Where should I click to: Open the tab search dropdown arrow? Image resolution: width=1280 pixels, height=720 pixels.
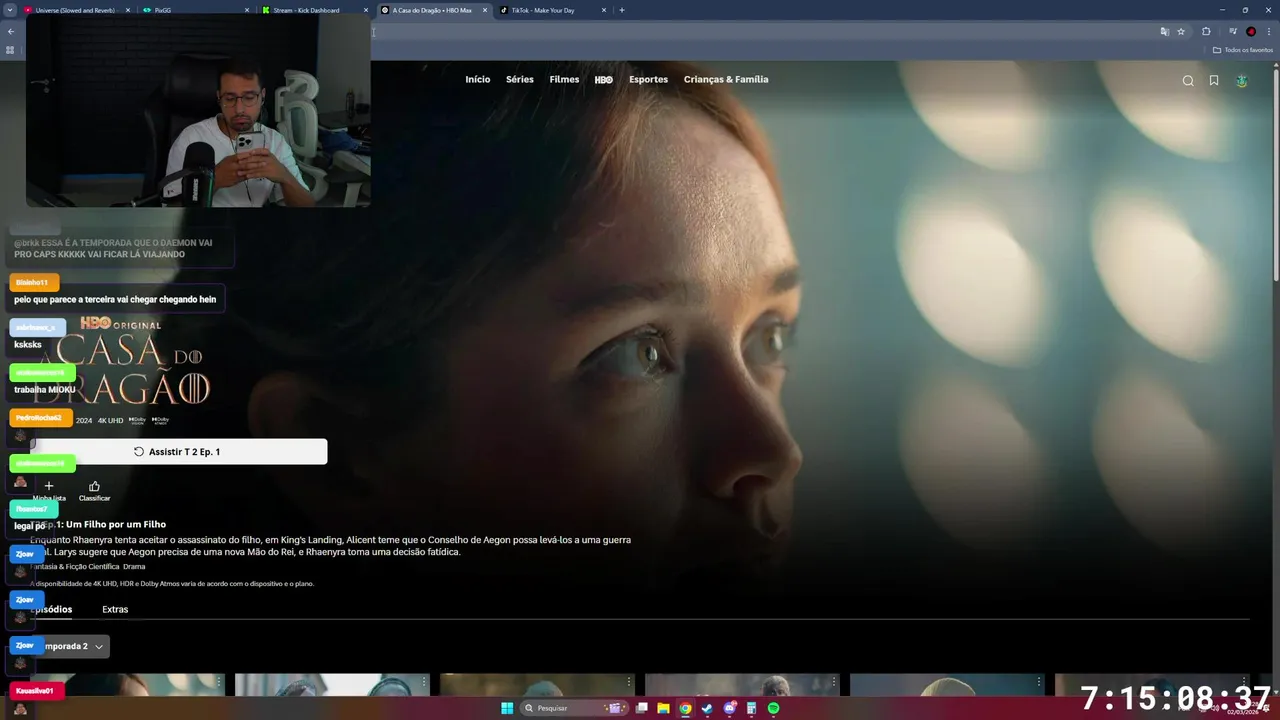(x=10, y=10)
